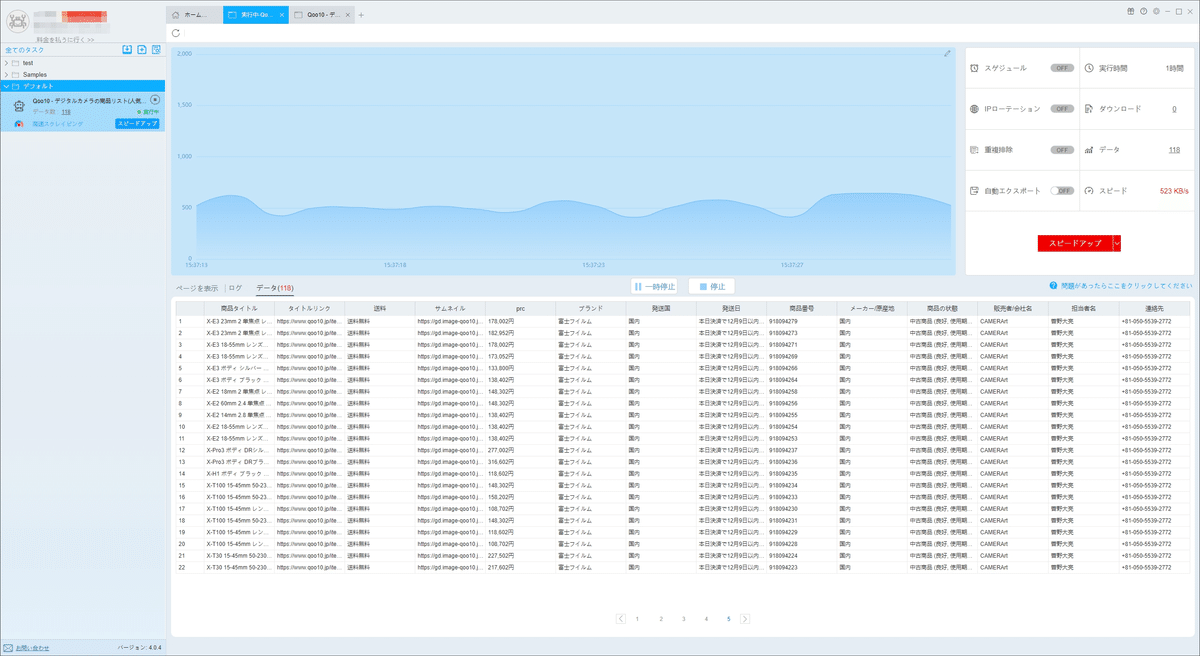
Task: Click 全てのタスク heading link
Action: [22, 49]
